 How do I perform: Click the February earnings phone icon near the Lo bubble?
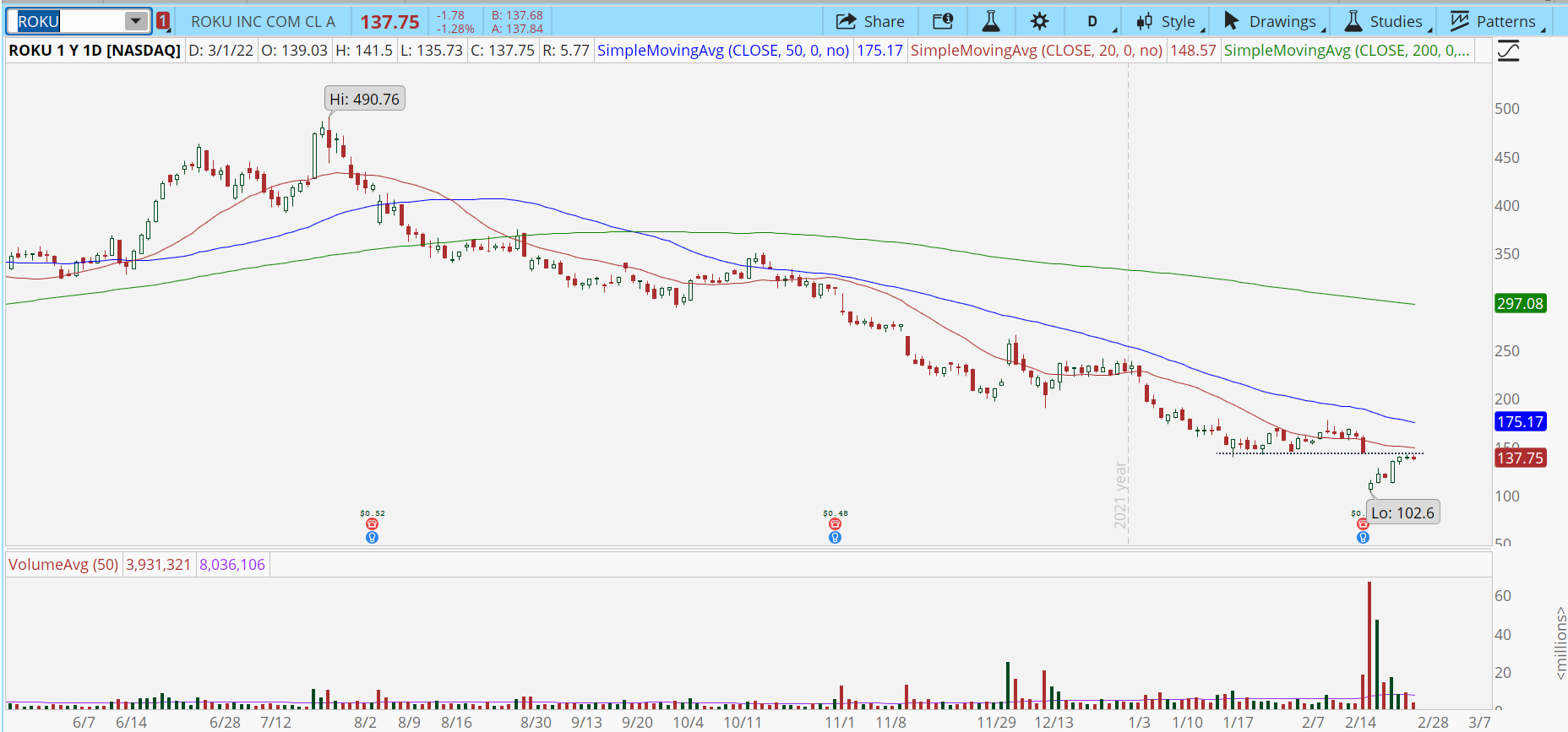(1362, 524)
